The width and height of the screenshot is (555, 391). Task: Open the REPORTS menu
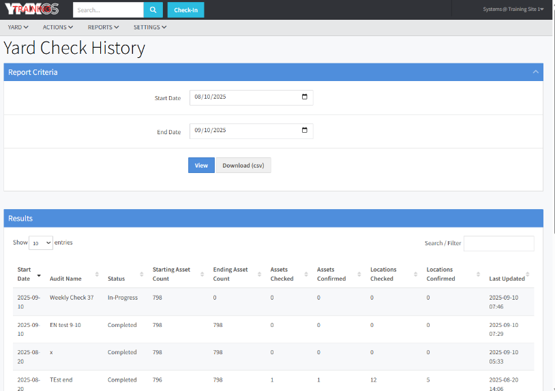click(x=103, y=27)
